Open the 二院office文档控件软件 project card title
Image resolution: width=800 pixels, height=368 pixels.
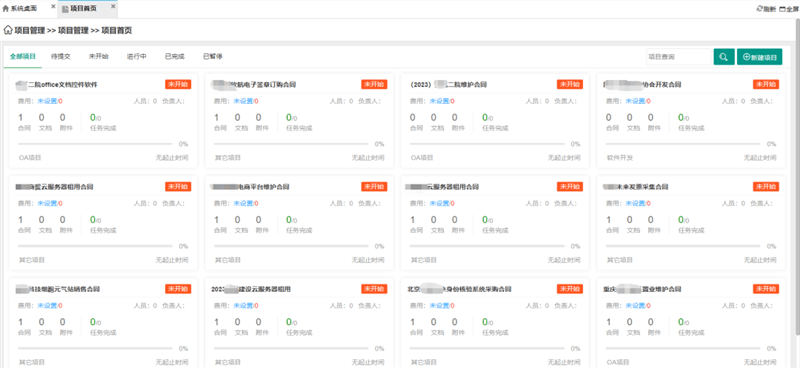[57, 85]
